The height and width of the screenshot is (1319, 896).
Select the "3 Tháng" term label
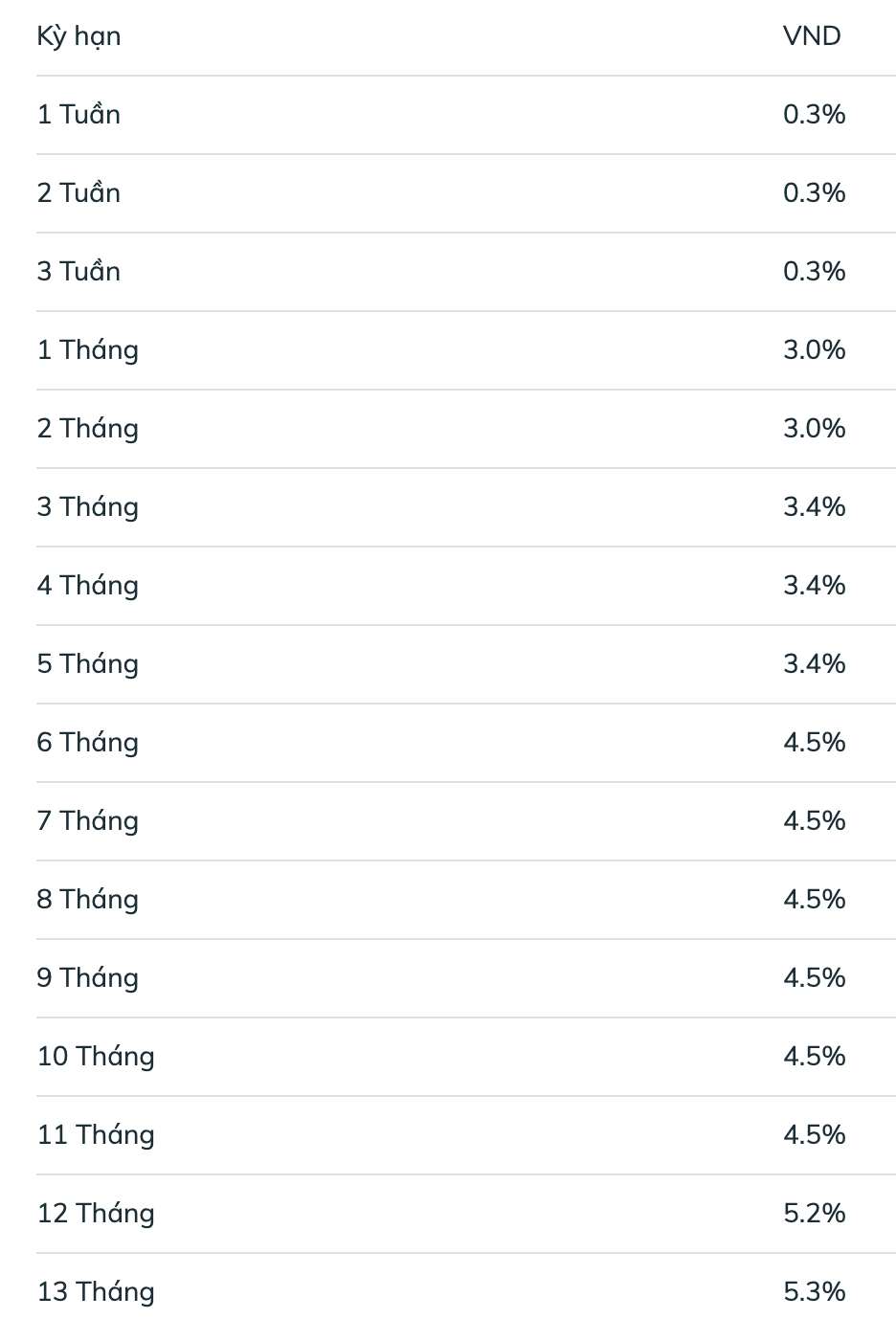pyautogui.click(x=87, y=507)
